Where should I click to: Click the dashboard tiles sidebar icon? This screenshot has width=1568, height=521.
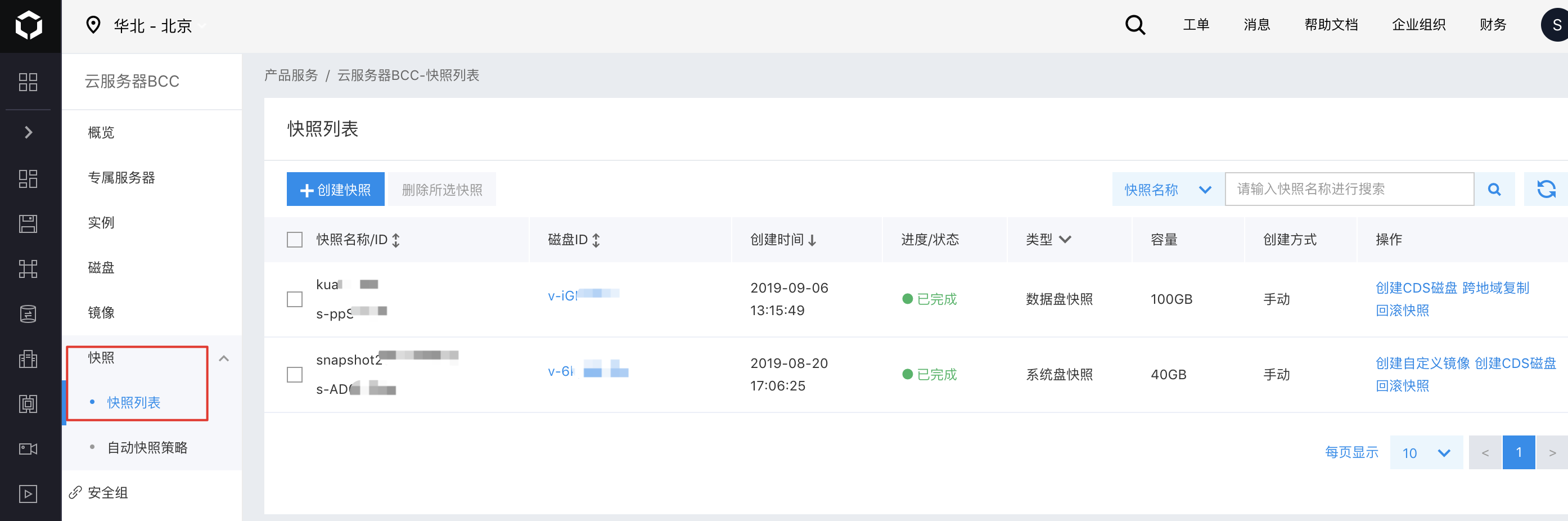point(28,178)
